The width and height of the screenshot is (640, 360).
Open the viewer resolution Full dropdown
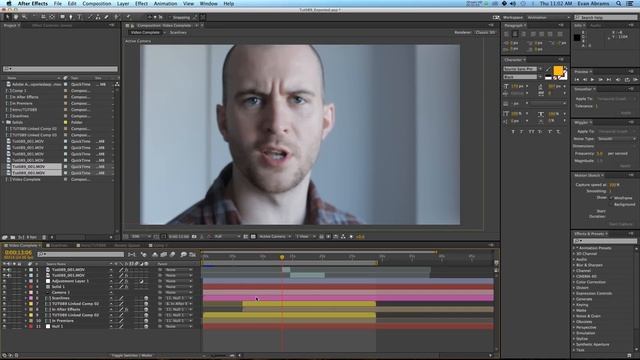click(227, 236)
